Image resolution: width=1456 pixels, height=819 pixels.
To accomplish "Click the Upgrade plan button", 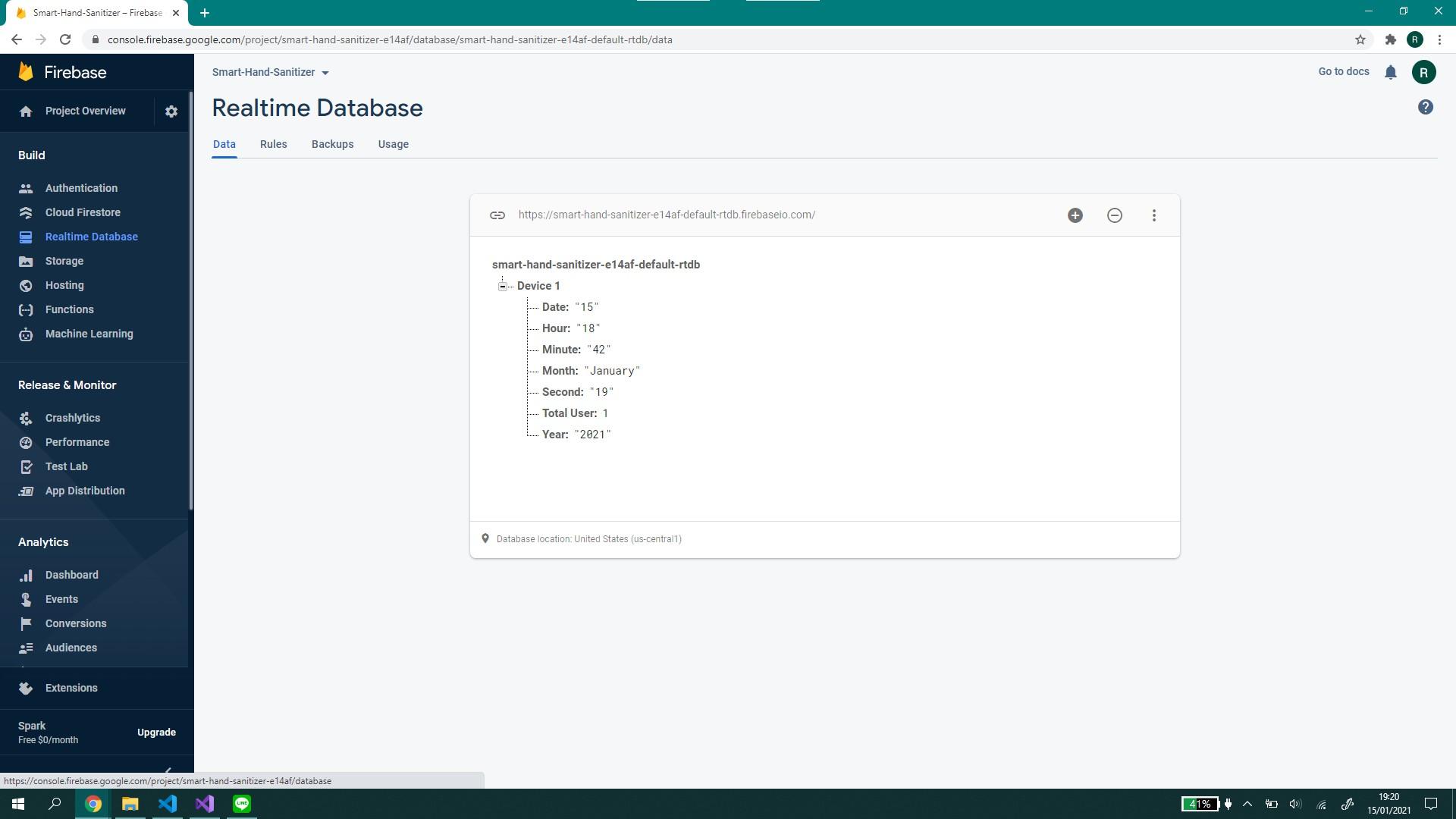I will [157, 732].
